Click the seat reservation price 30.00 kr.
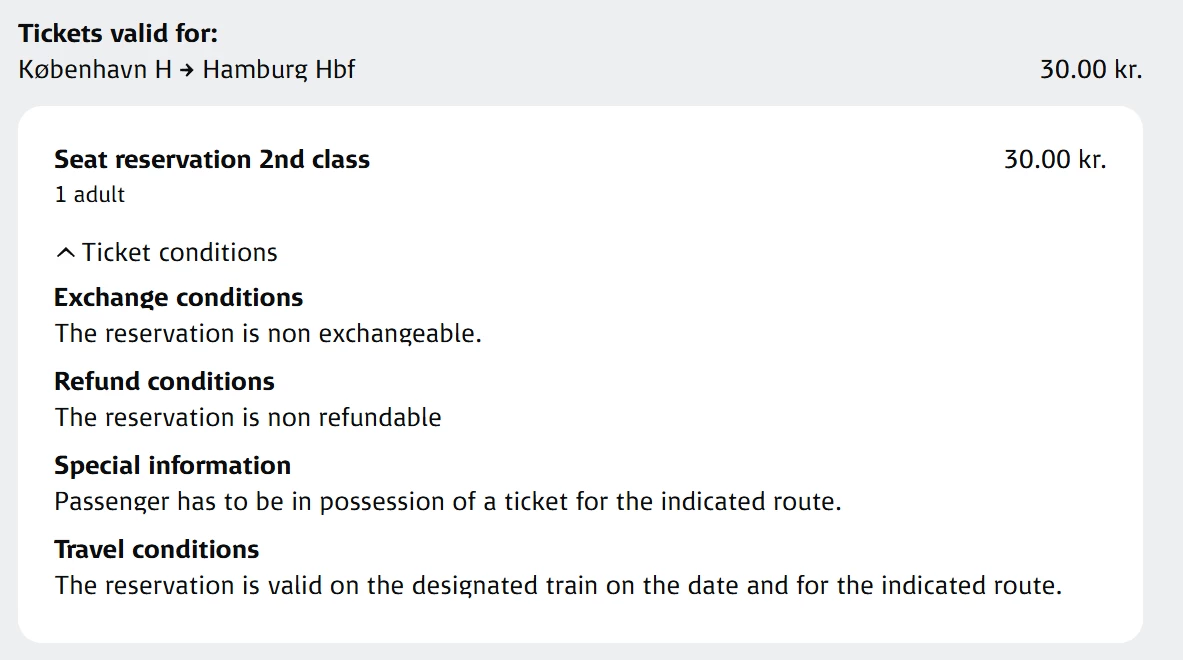Image resolution: width=1183 pixels, height=660 pixels. (x=1054, y=160)
